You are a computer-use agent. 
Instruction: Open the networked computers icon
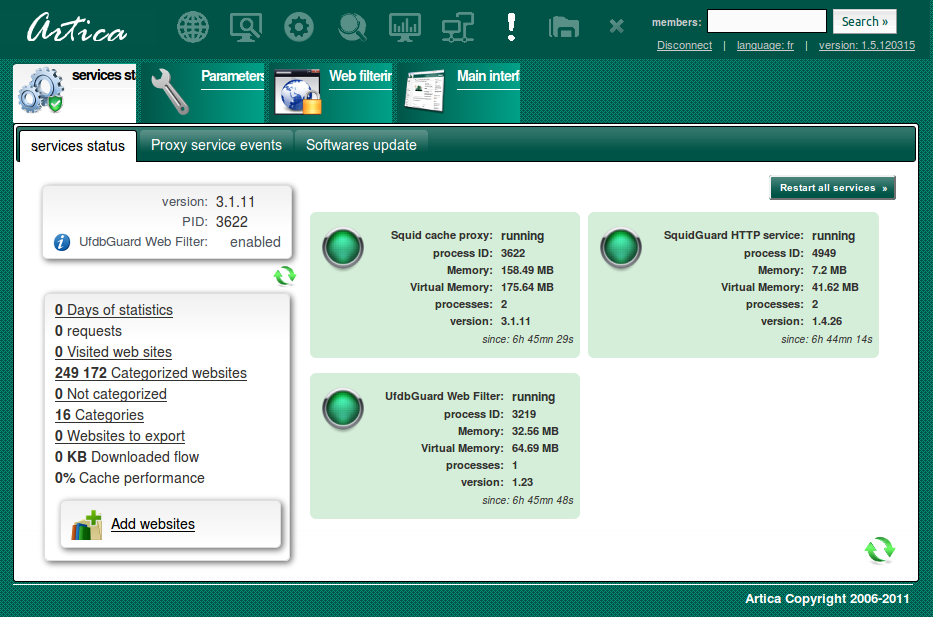click(x=458, y=27)
